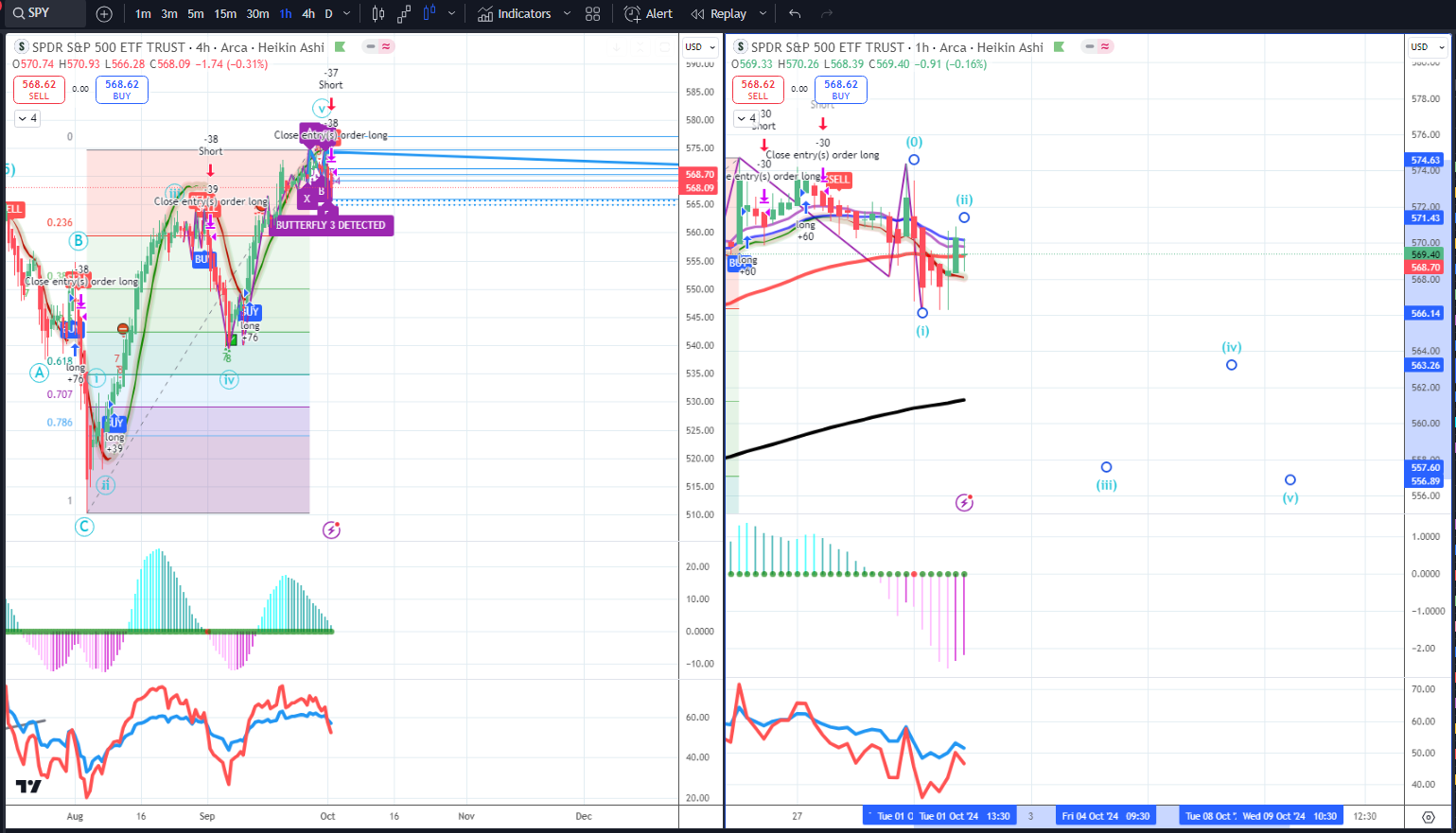
Task: Select the wave (iv) marker on 1h chart
Action: (x=1232, y=365)
